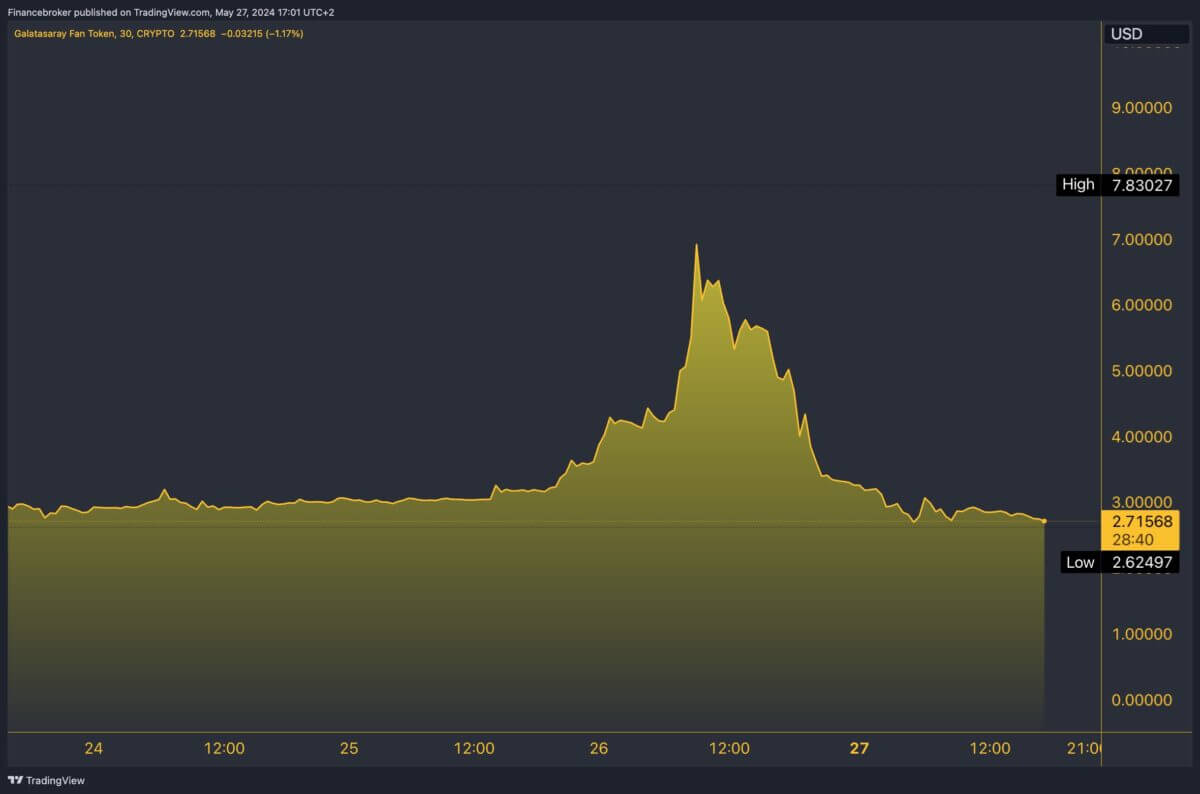Click the bold date 27 on time axis
The width and height of the screenshot is (1200, 794).
859,748
